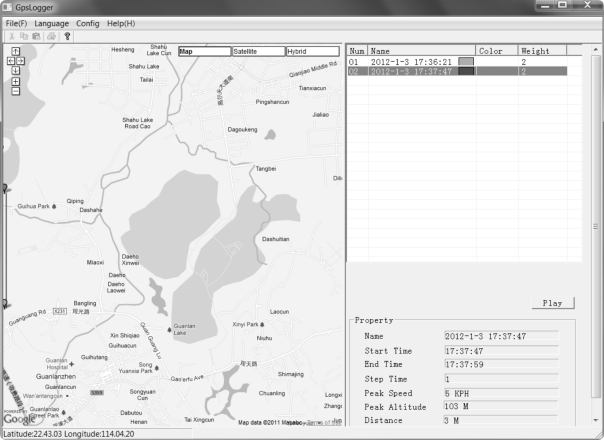
Task: Switch map view to Map mode
Action: click(x=205, y=51)
